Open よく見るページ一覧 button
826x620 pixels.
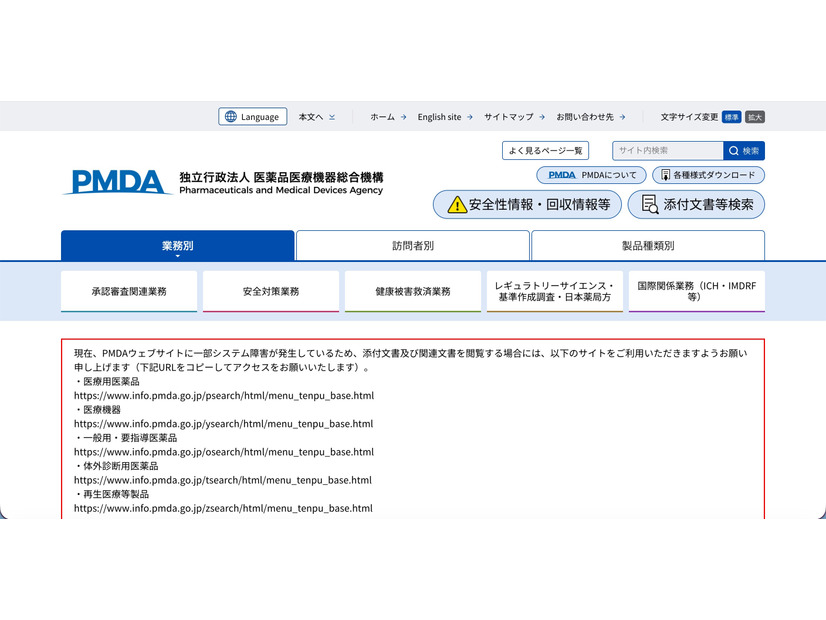click(x=545, y=151)
